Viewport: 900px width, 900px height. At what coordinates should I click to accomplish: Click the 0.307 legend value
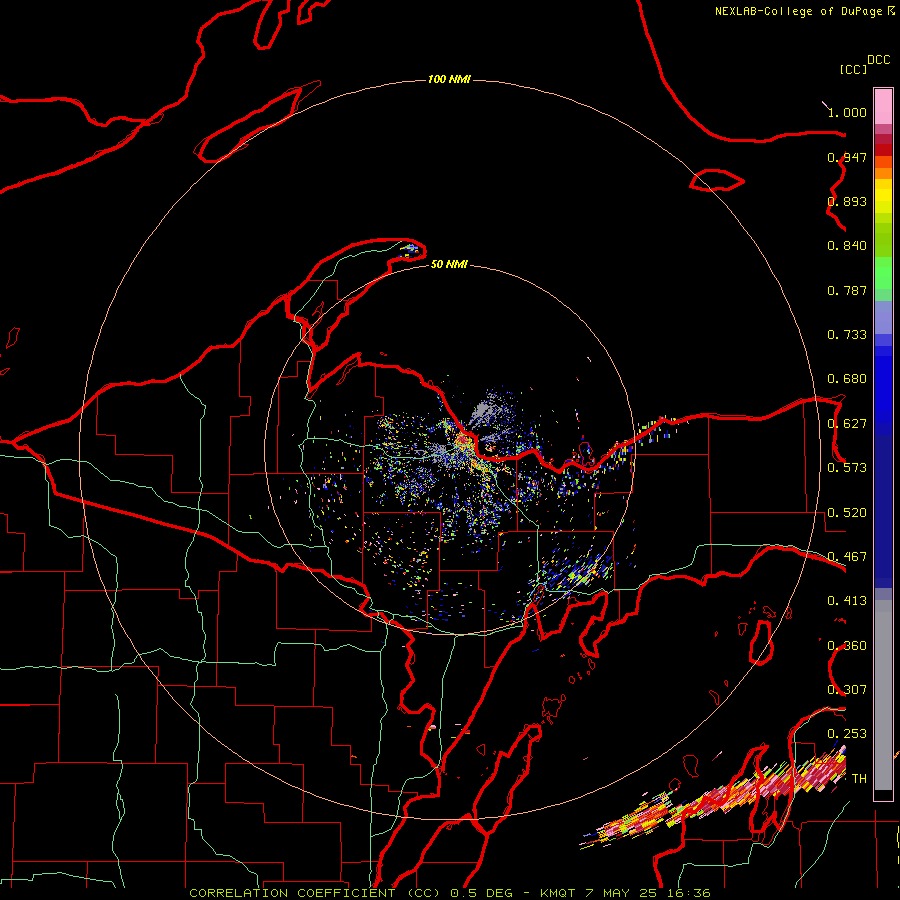[847, 690]
